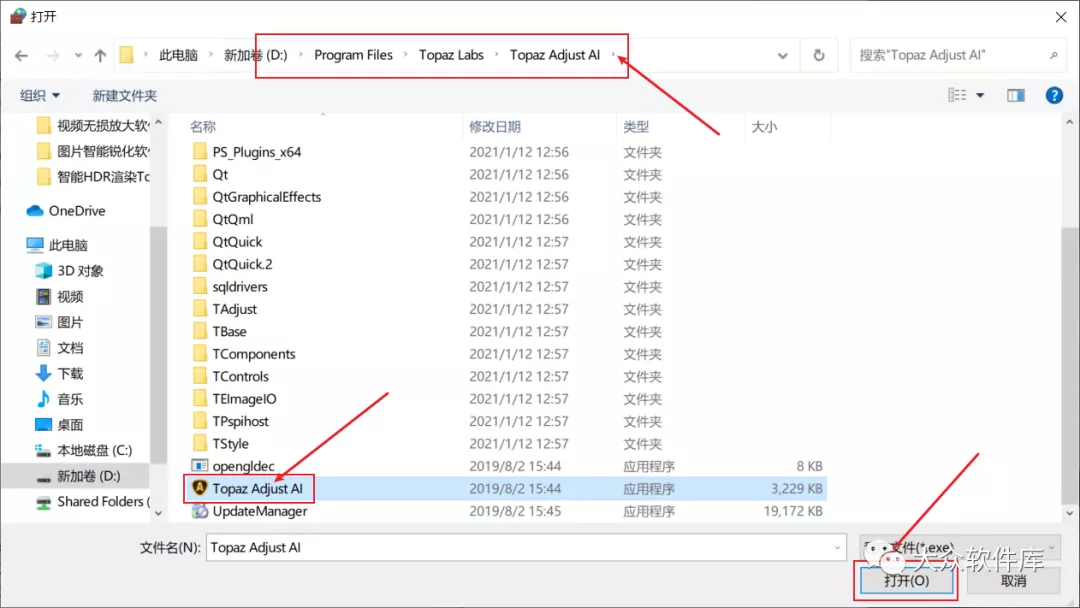Expand the address bar history dropdown
The width and height of the screenshot is (1080, 608).
point(783,56)
